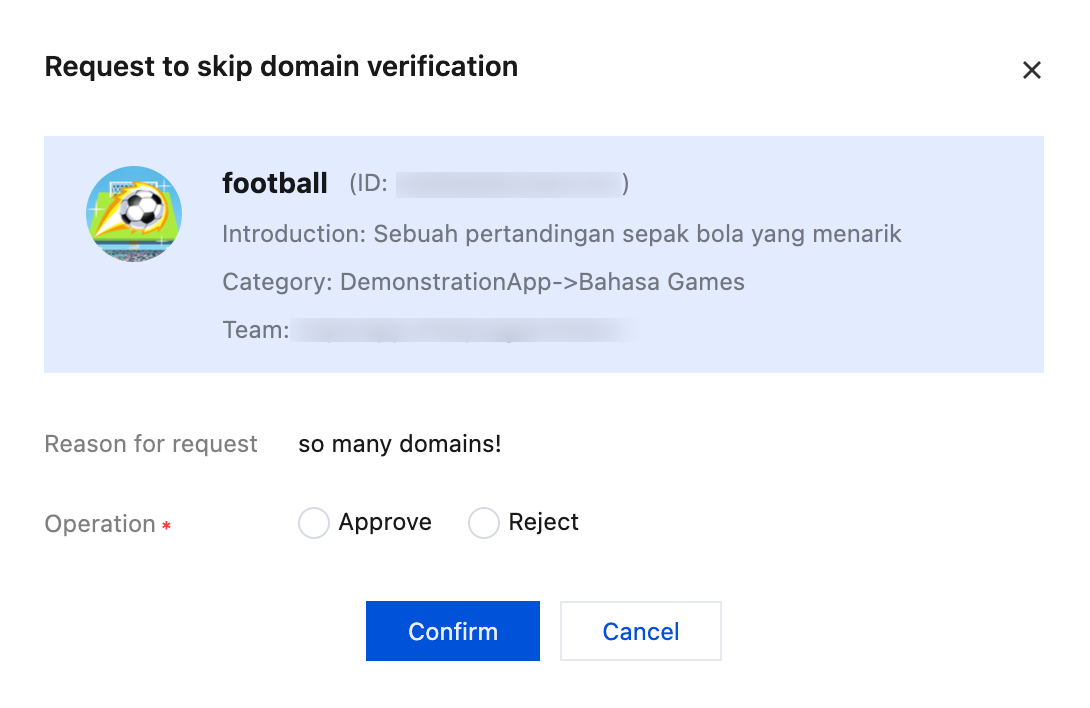Select the Approve radio button circle
Image resolution: width=1090 pixels, height=708 pixels.
click(x=314, y=523)
